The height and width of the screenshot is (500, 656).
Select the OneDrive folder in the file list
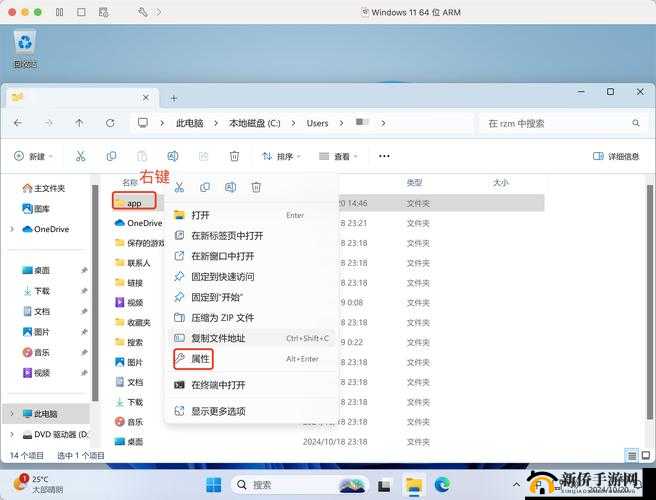[138, 223]
